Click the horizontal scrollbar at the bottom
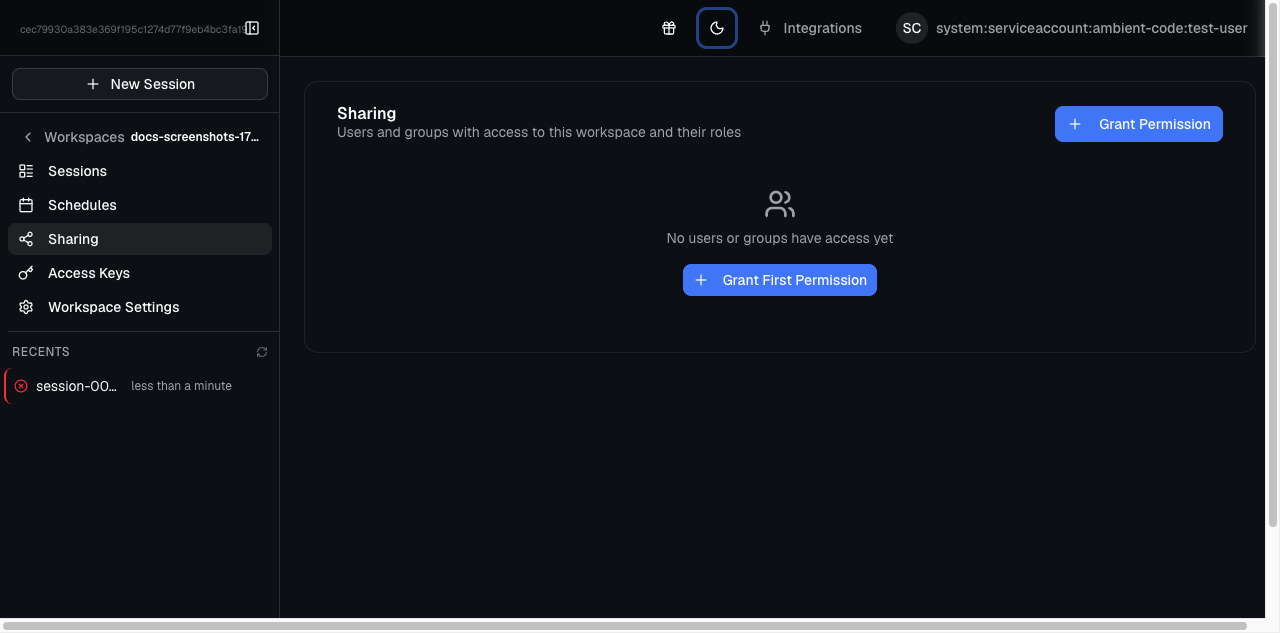 click(x=625, y=626)
